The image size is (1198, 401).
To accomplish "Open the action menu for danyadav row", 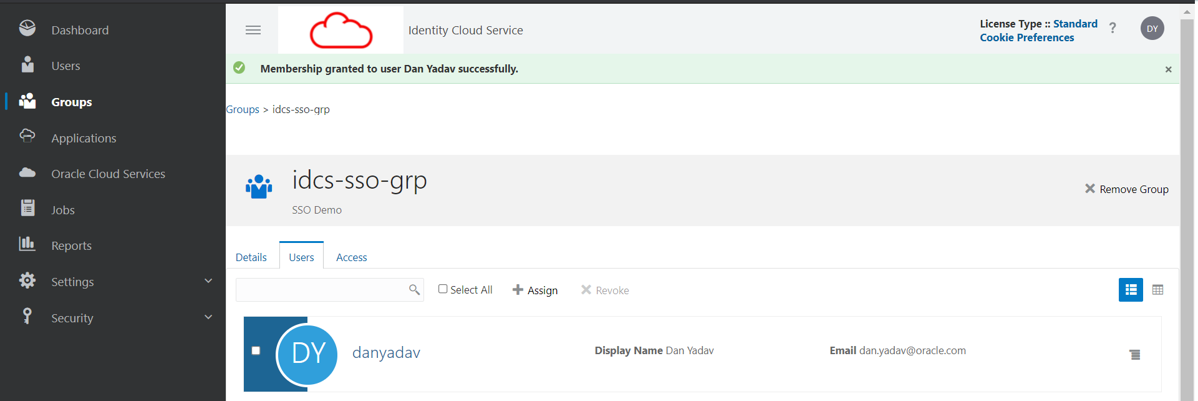I will pyautogui.click(x=1135, y=354).
